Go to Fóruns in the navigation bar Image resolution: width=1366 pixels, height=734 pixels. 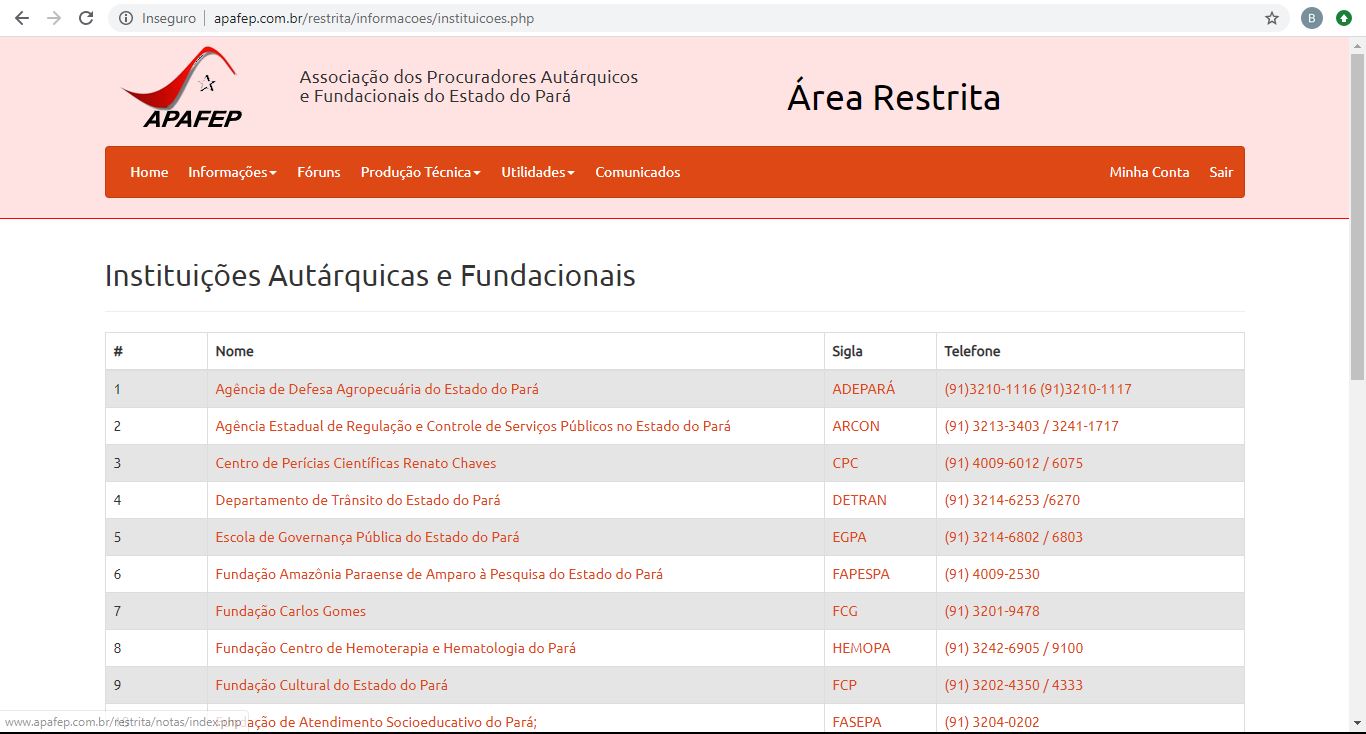(x=319, y=172)
